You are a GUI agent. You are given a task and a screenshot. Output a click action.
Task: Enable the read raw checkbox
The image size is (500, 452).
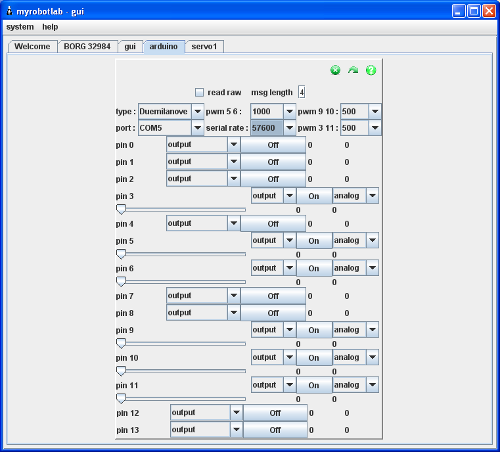click(x=199, y=92)
